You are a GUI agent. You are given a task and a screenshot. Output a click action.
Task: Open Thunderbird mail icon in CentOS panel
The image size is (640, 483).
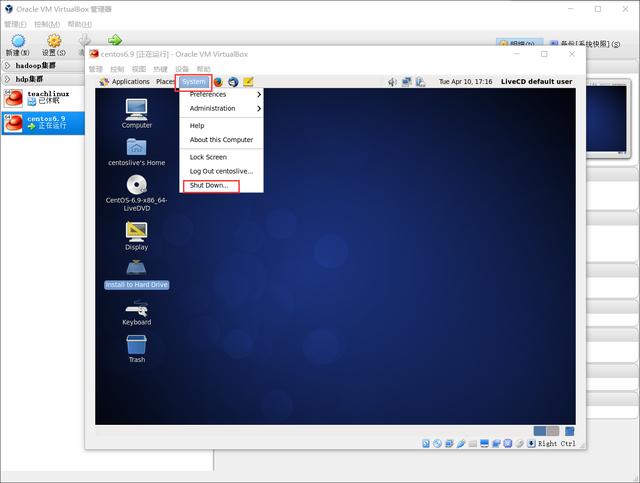coord(233,82)
